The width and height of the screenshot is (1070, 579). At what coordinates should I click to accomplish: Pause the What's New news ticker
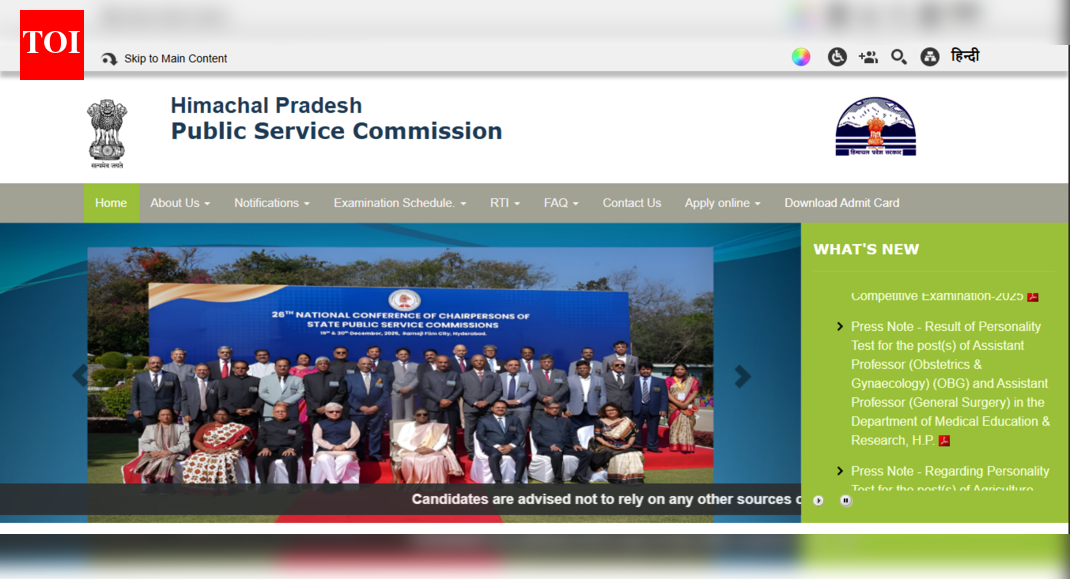pyautogui.click(x=846, y=500)
